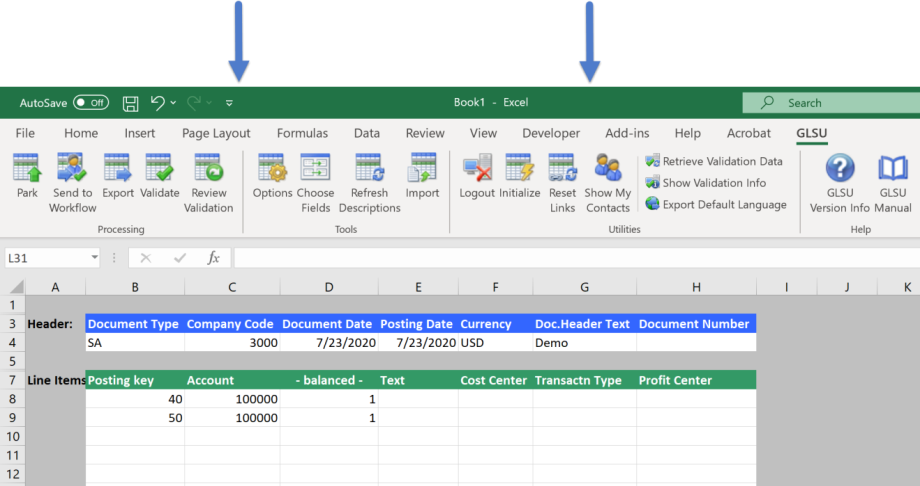This screenshot has width=920, height=486.
Task: Open the File tab
Action: point(25,133)
